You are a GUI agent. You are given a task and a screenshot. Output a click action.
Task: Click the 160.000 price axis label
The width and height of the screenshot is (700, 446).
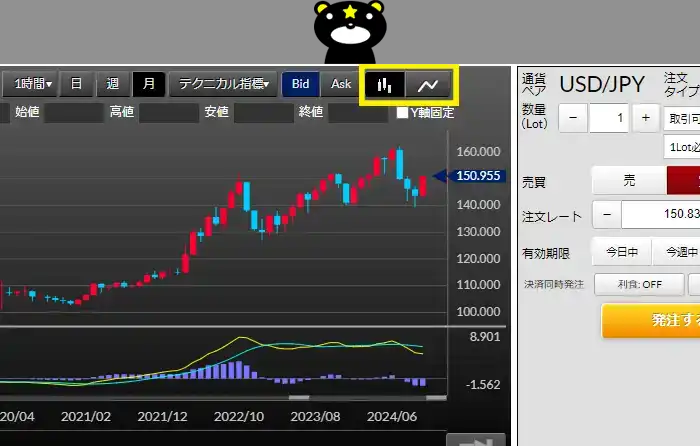[478, 152]
